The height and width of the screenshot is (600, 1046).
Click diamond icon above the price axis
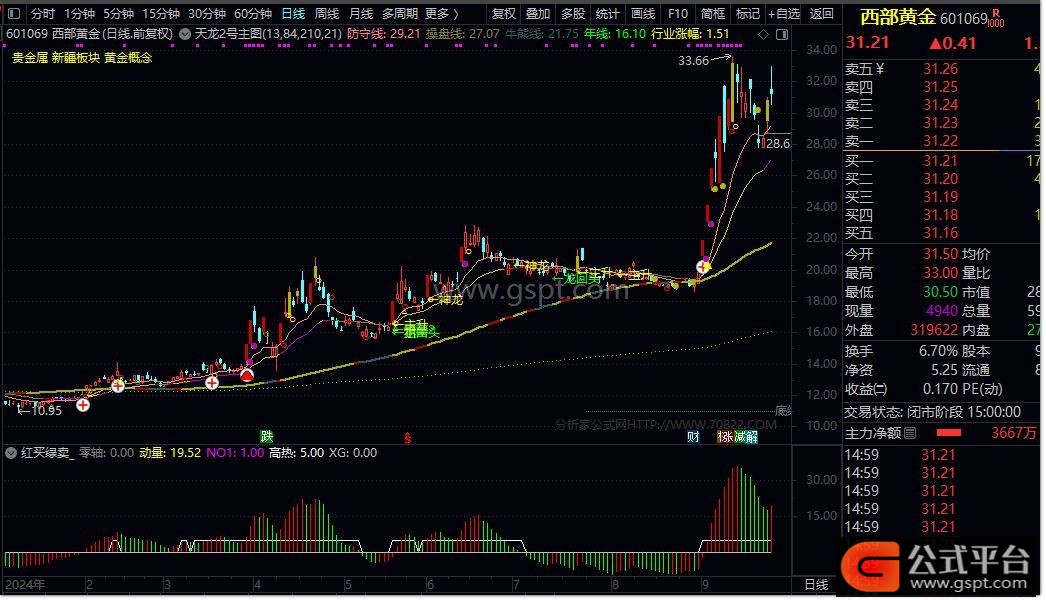[x=764, y=34]
